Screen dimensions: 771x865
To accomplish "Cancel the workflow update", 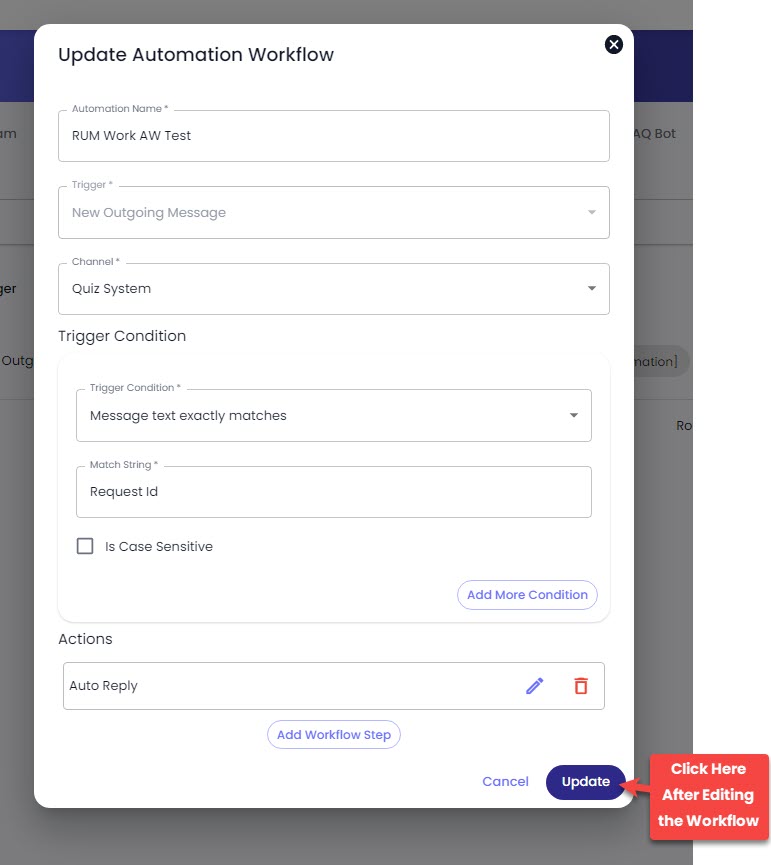I will 505,782.
